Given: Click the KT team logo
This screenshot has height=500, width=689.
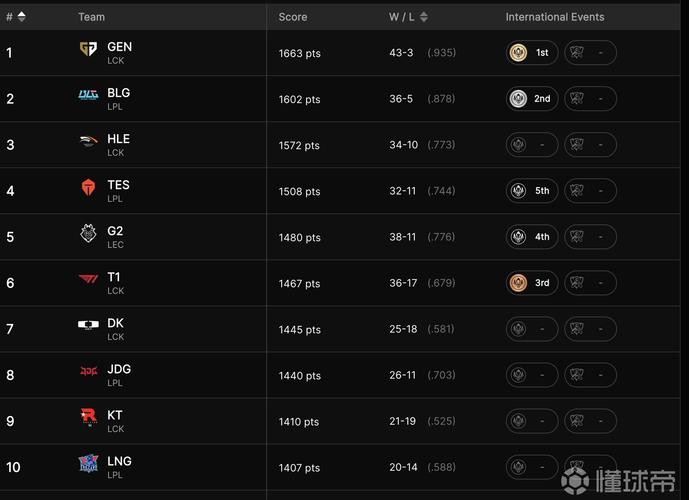Looking at the screenshot, I should click(89, 417).
